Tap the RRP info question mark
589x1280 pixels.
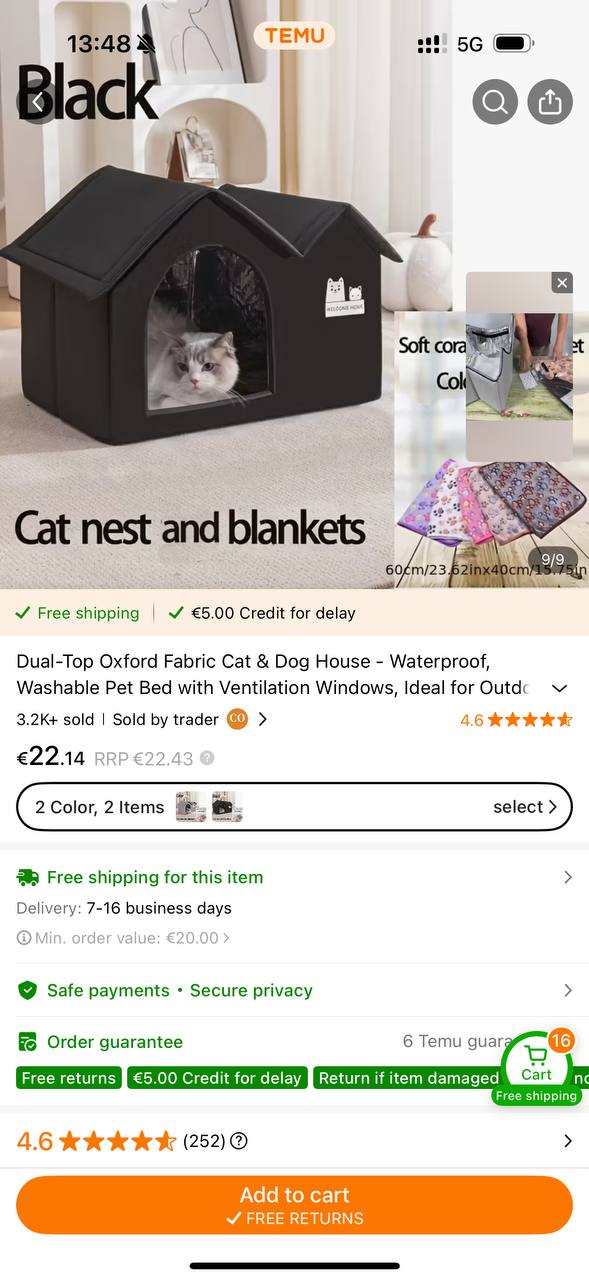tap(207, 758)
